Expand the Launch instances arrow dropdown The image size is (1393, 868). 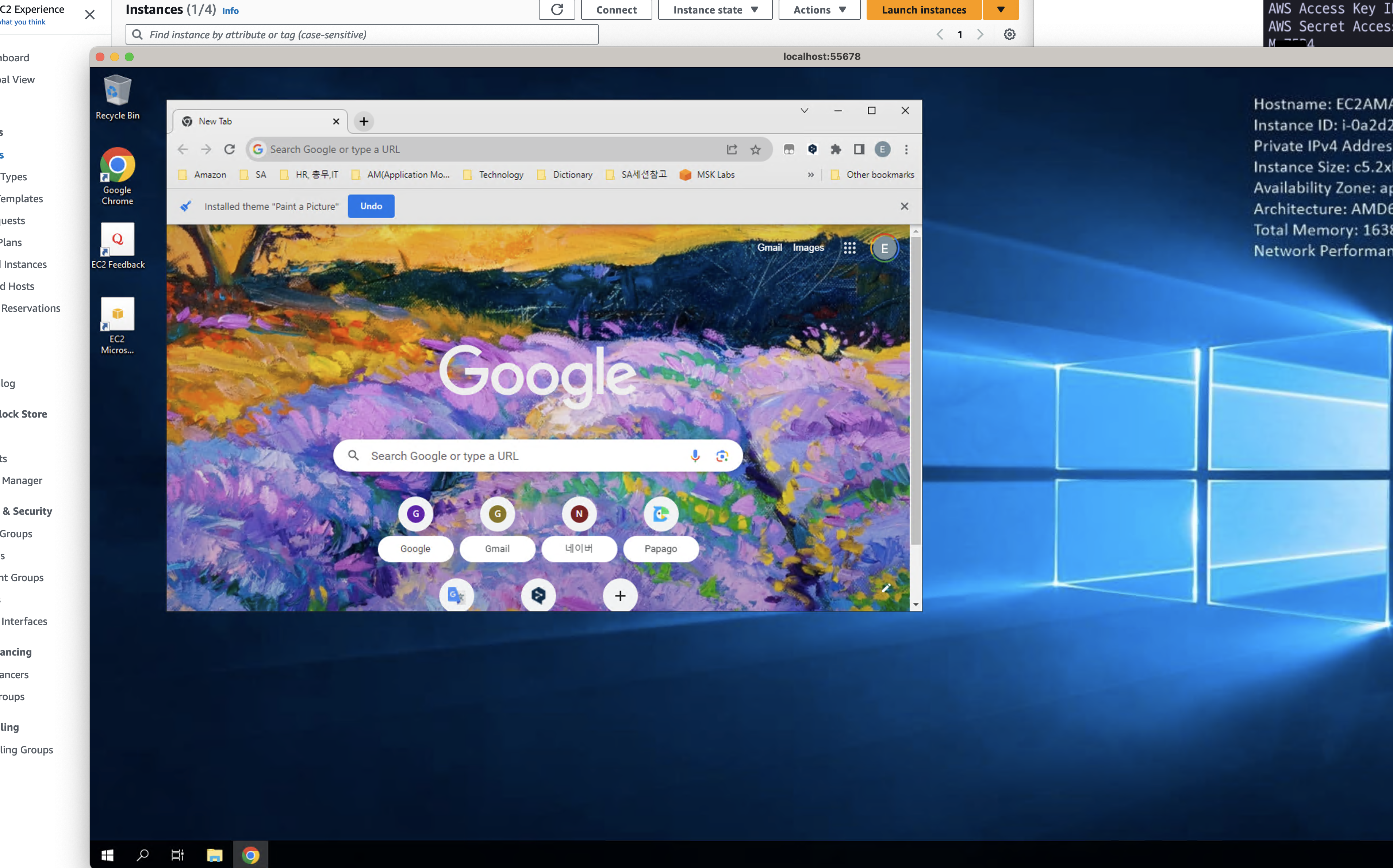click(x=1001, y=10)
